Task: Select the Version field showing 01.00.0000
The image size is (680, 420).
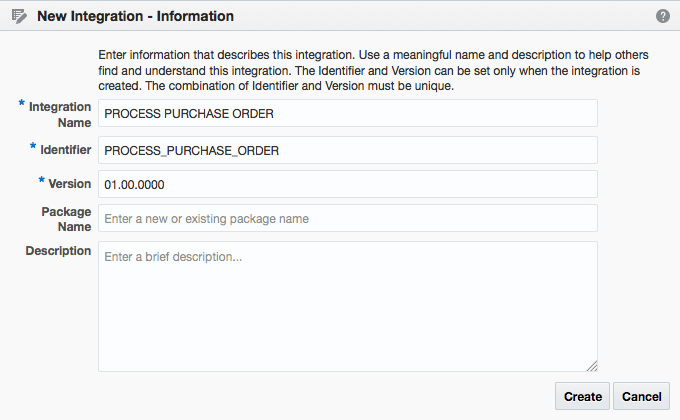Action: tap(348, 184)
